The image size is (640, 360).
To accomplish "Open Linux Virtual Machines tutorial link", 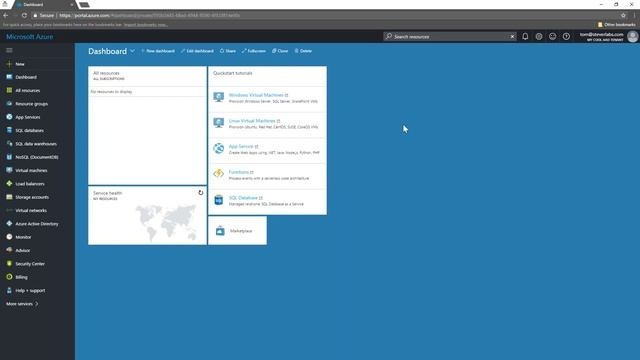I will pos(252,121).
